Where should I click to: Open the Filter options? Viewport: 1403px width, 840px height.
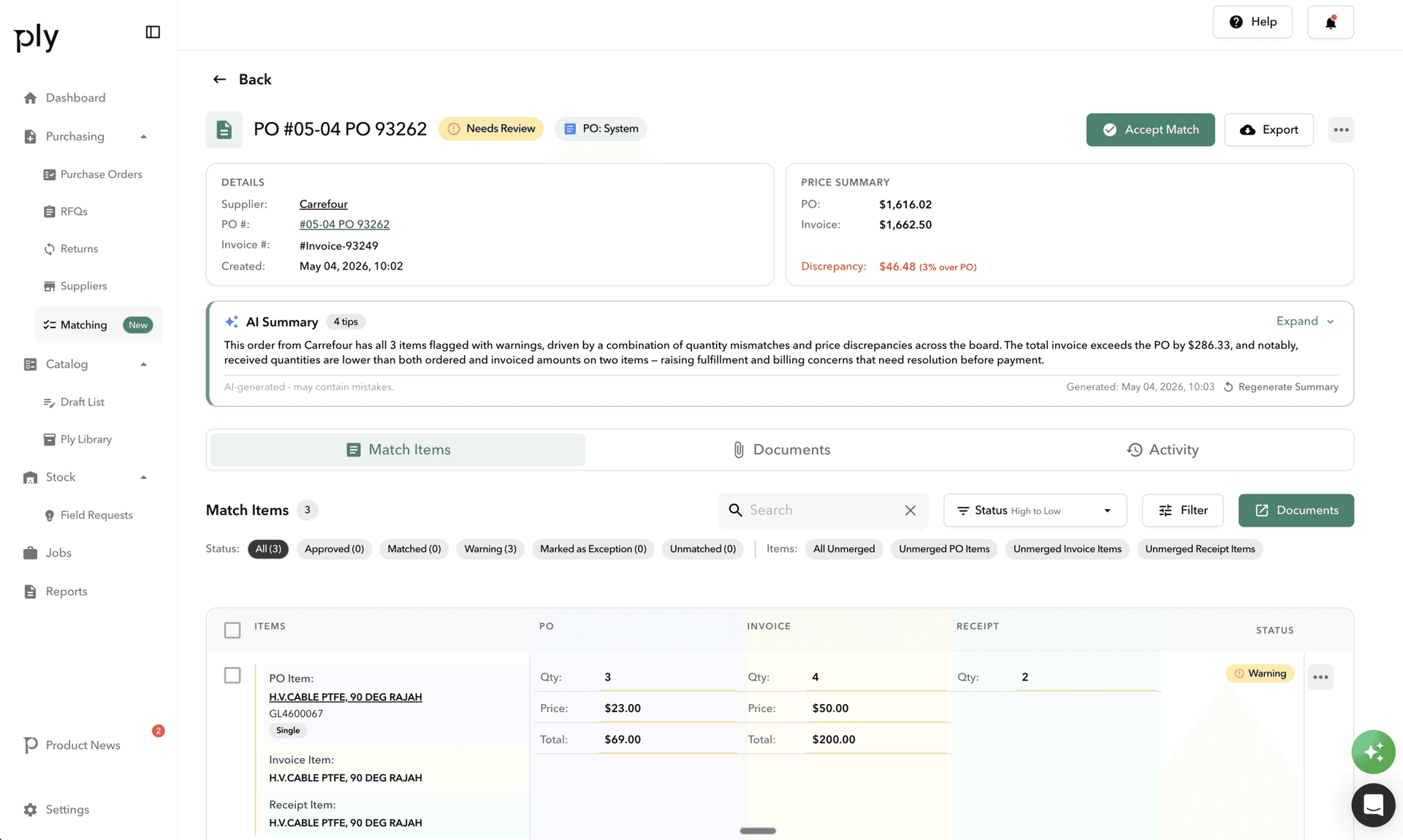pyautogui.click(x=1182, y=511)
